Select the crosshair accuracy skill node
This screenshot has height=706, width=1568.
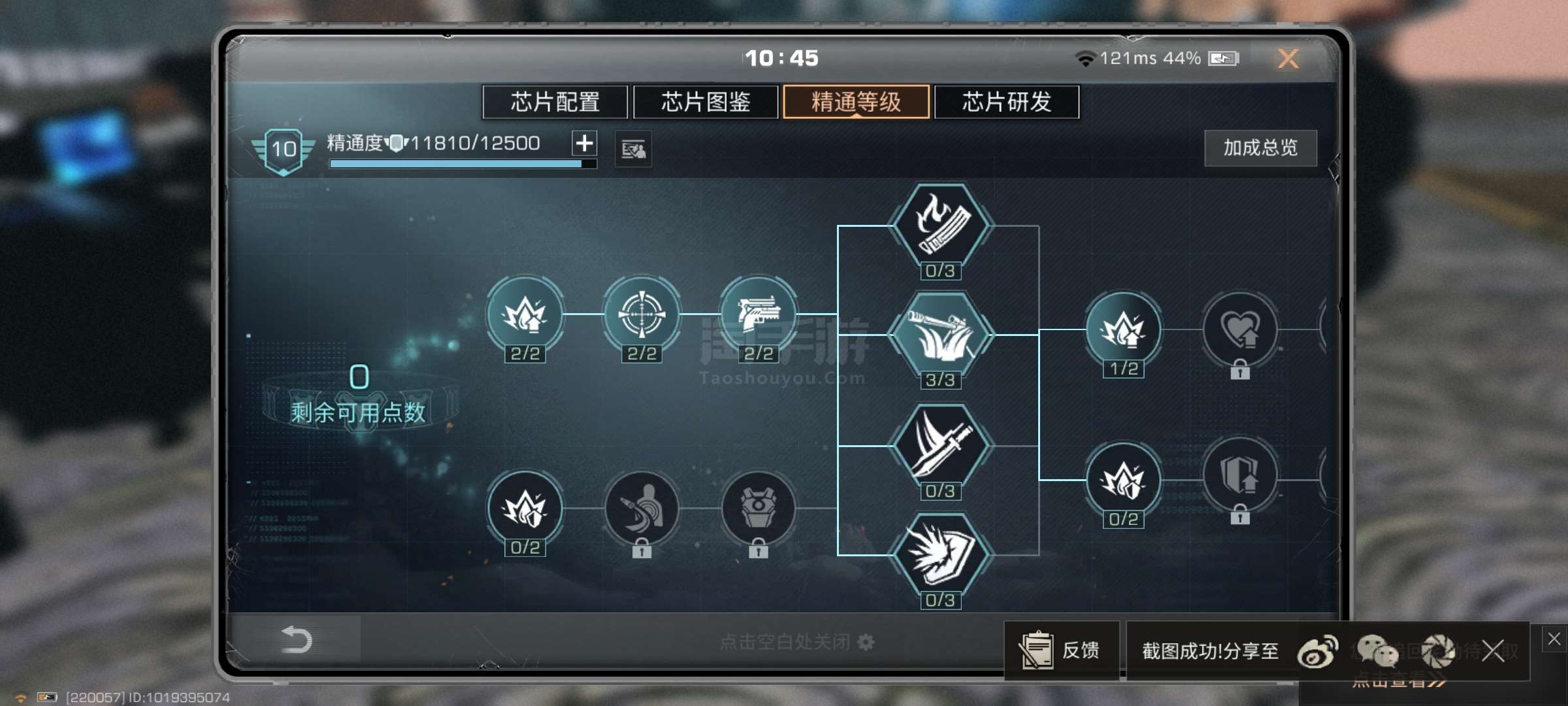pos(642,314)
